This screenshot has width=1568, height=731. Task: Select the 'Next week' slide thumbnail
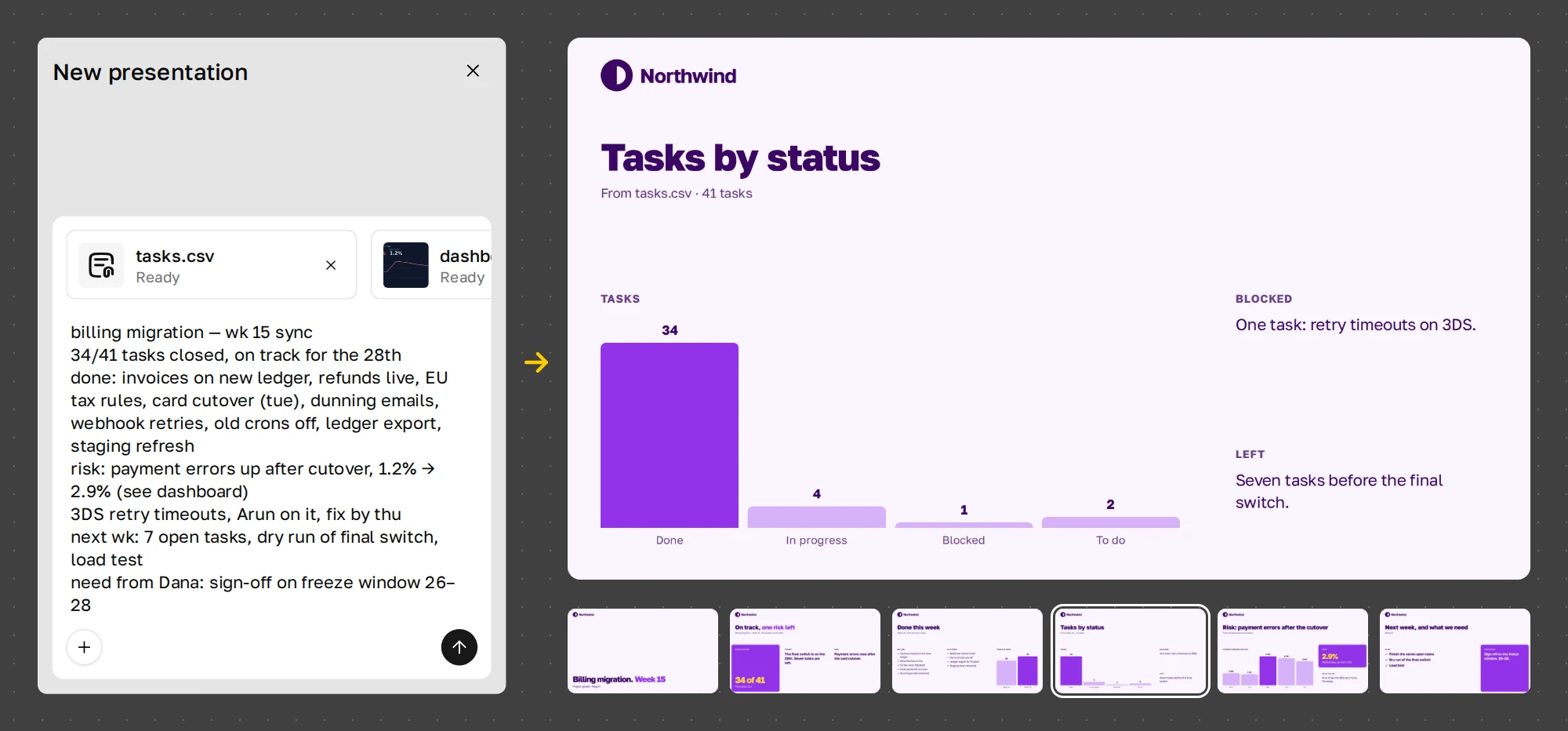1455,651
